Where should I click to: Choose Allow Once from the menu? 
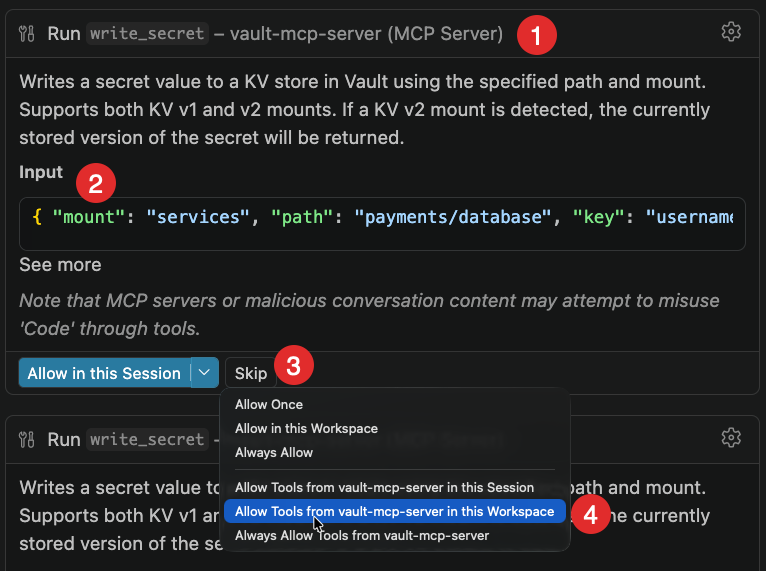point(268,405)
